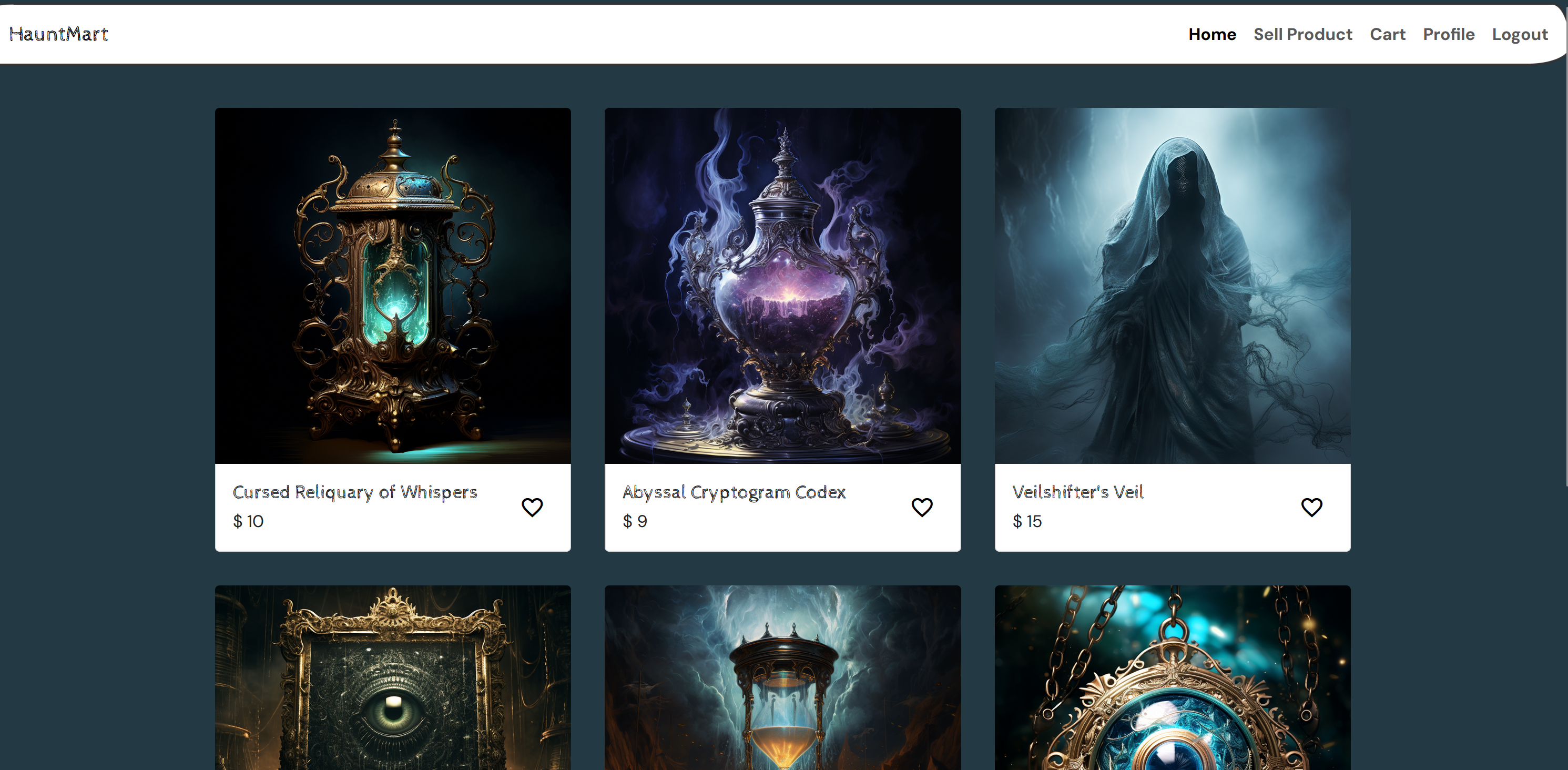Open Abyssal Cryptogram Codex product image
Viewport: 1568px width, 770px height.
pos(782,286)
